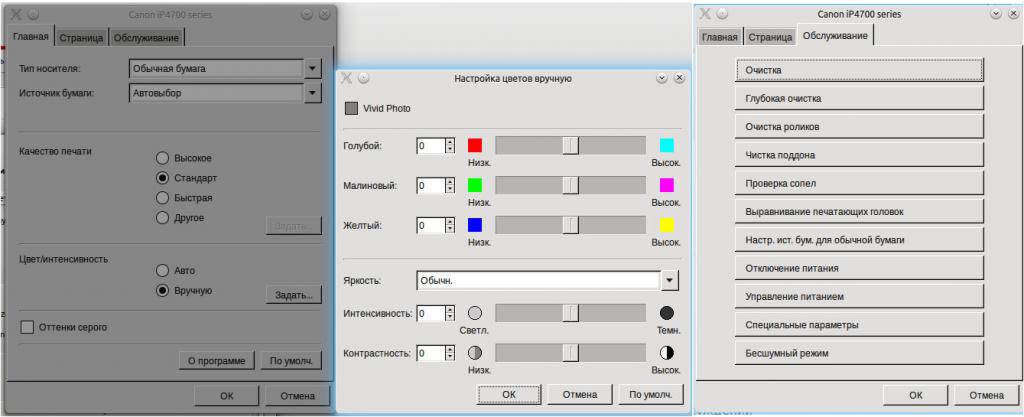The height and width of the screenshot is (417, 1024).
Task: Click the blue low-yellow swatch
Action: (475, 225)
